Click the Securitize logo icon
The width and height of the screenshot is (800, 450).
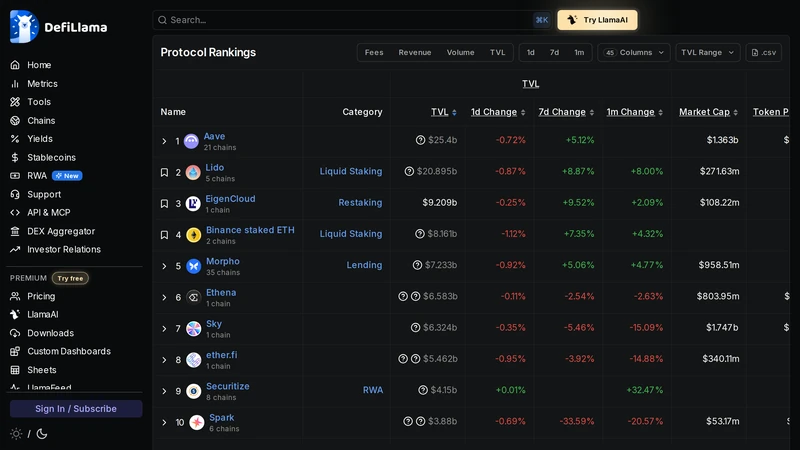pyautogui.click(x=193, y=391)
